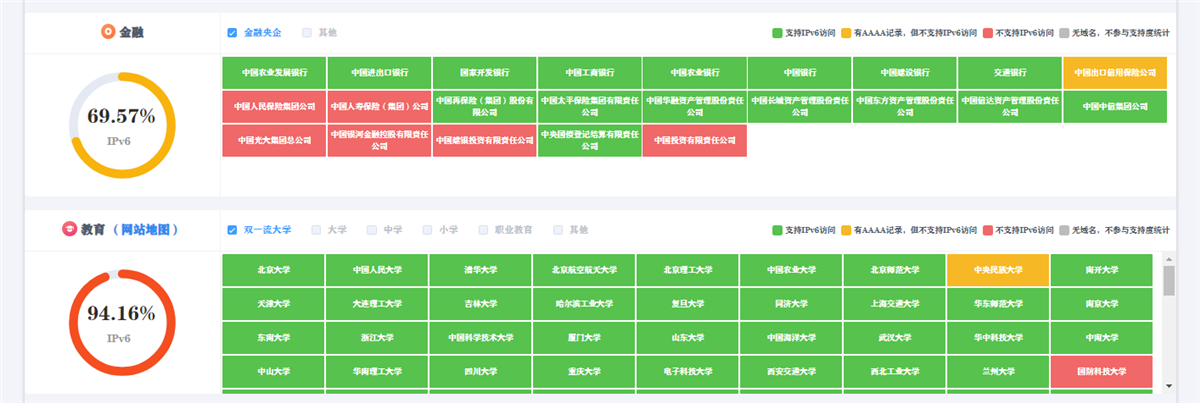Click the red legend square in 教育 section
The height and width of the screenshot is (403, 1200).
point(988,230)
